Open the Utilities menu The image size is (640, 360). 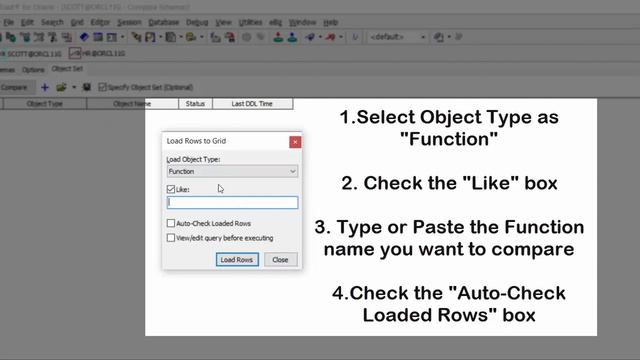pyautogui.click(x=250, y=22)
